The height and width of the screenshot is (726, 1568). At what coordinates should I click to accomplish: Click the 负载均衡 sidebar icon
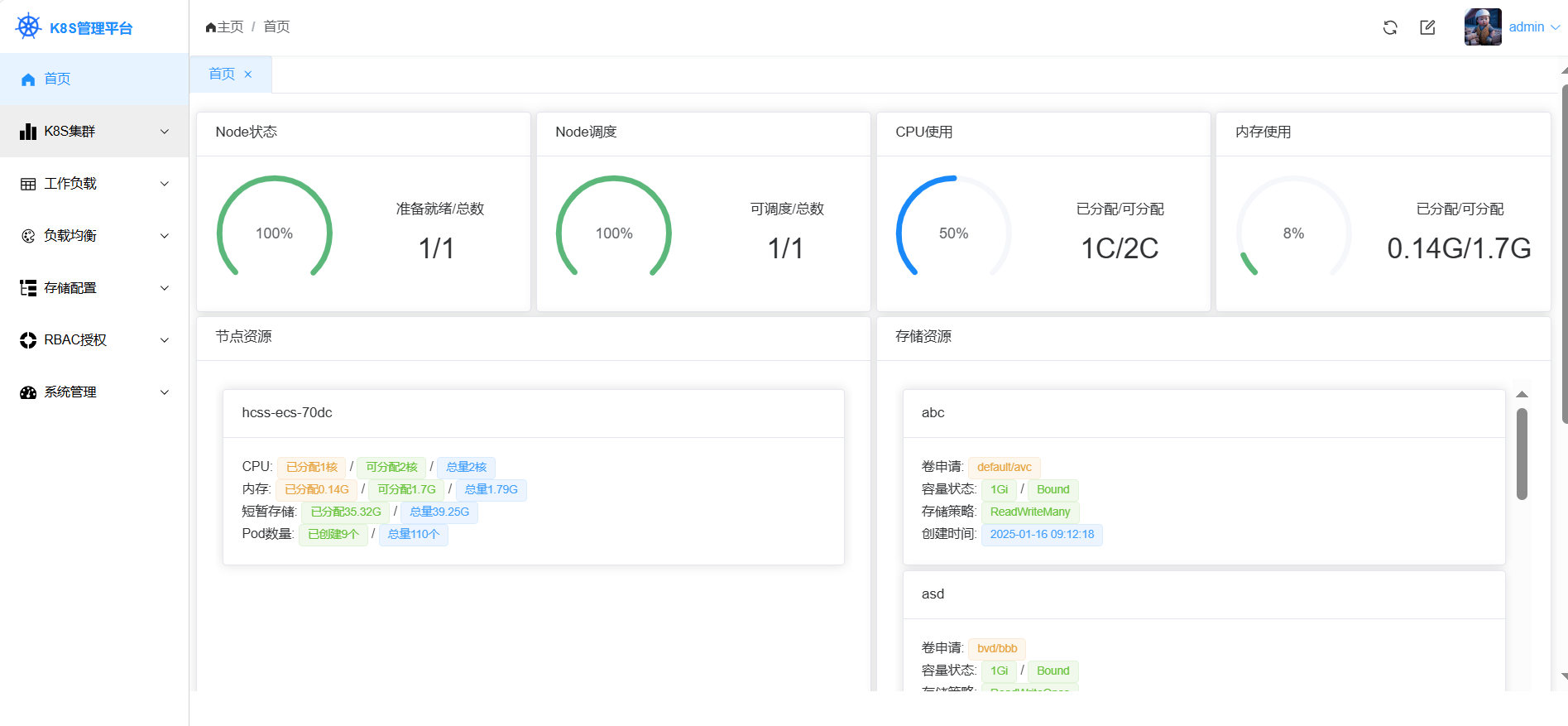coord(28,236)
